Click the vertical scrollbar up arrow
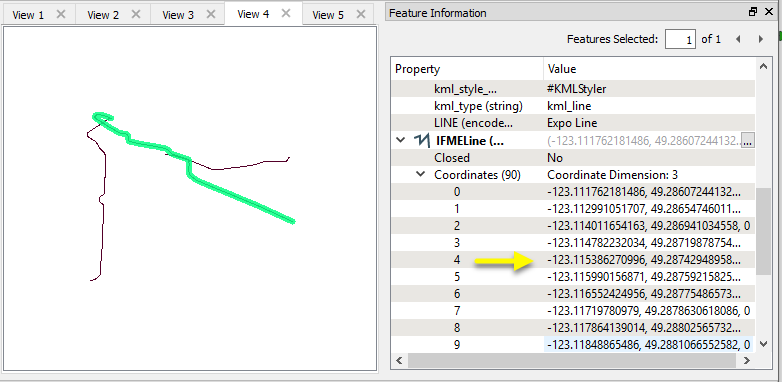Image resolution: width=782 pixels, height=382 pixels. pos(763,66)
